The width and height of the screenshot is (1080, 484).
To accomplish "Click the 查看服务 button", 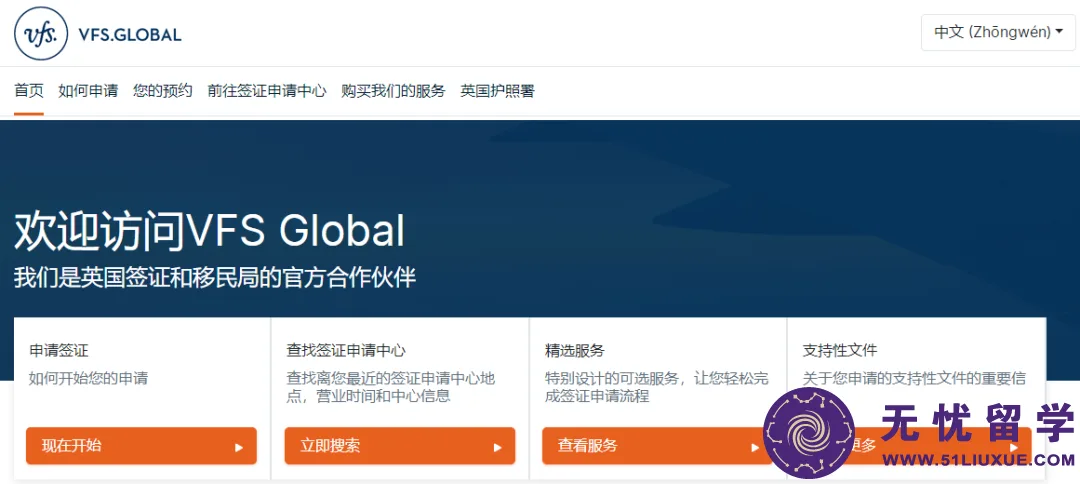I will tap(656, 445).
